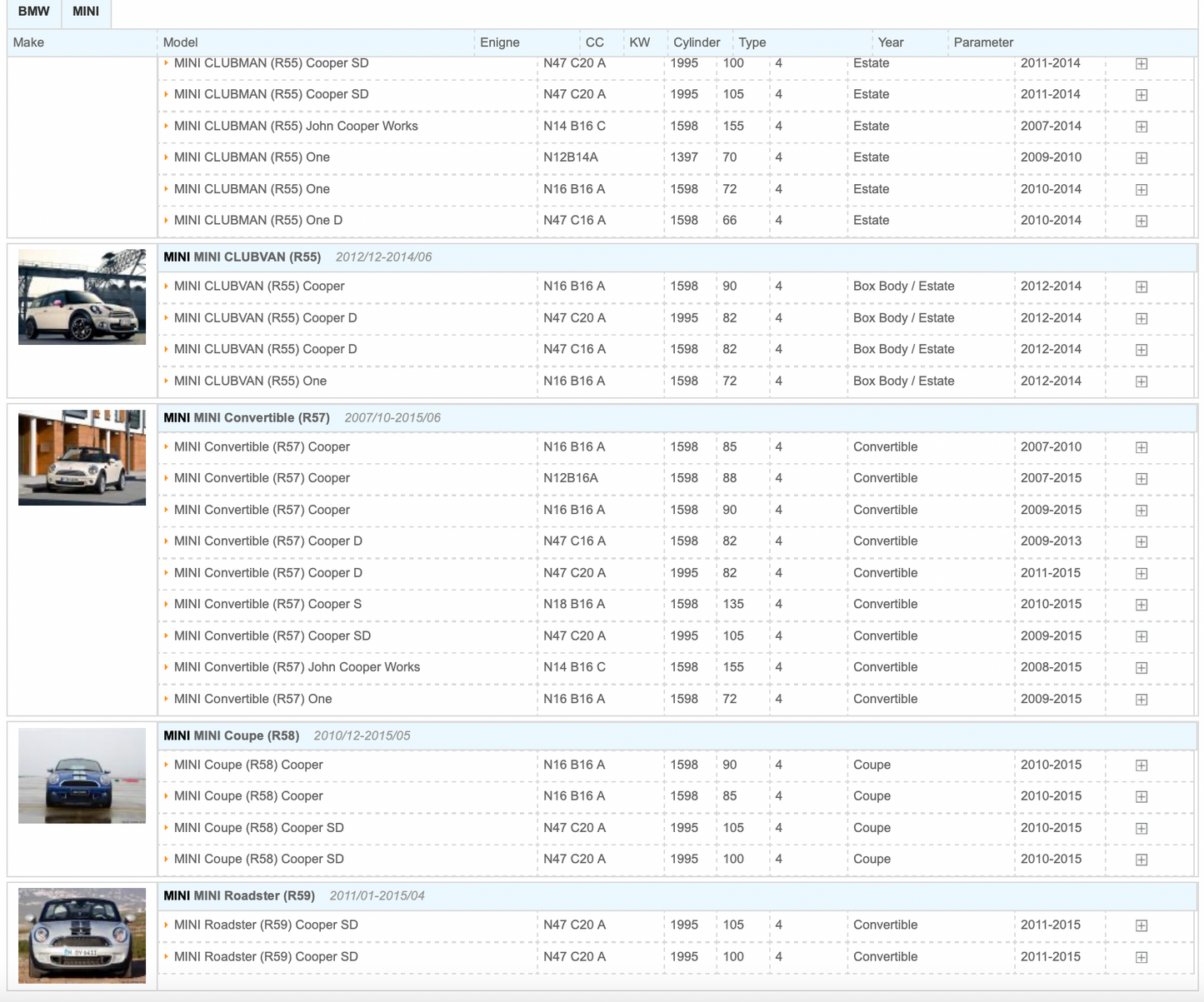Expand parameters for Convertible Cooper N12B16A
Screen dimensions: 1204x1002
(x=1142, y=479)
